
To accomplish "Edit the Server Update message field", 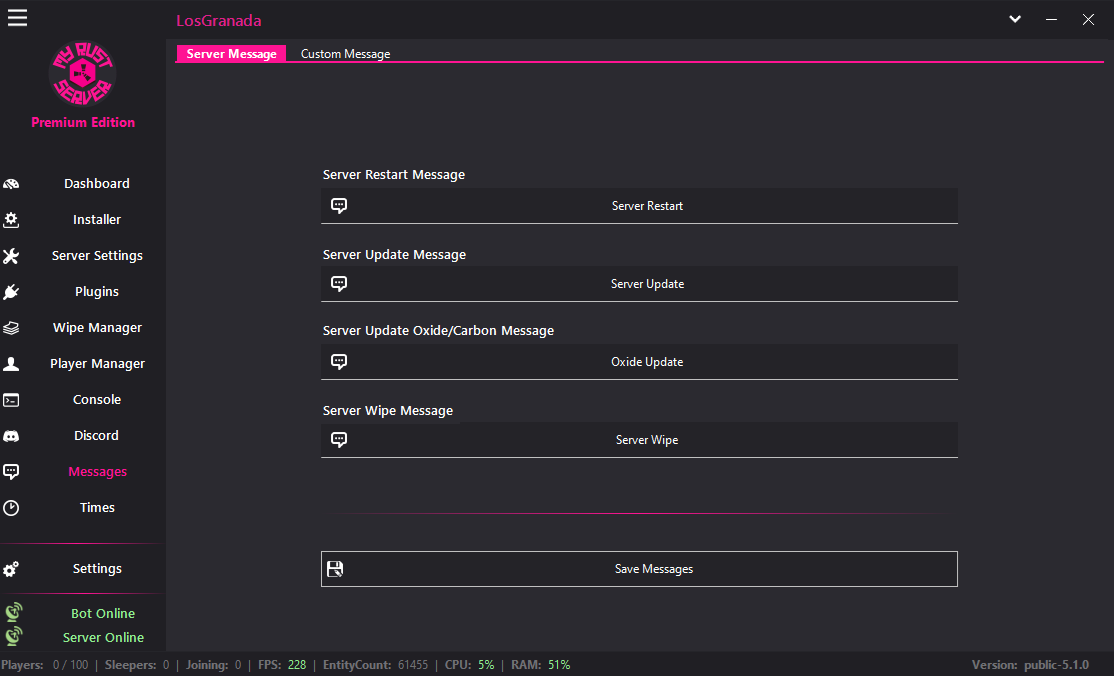I will [x=639, y=284].
